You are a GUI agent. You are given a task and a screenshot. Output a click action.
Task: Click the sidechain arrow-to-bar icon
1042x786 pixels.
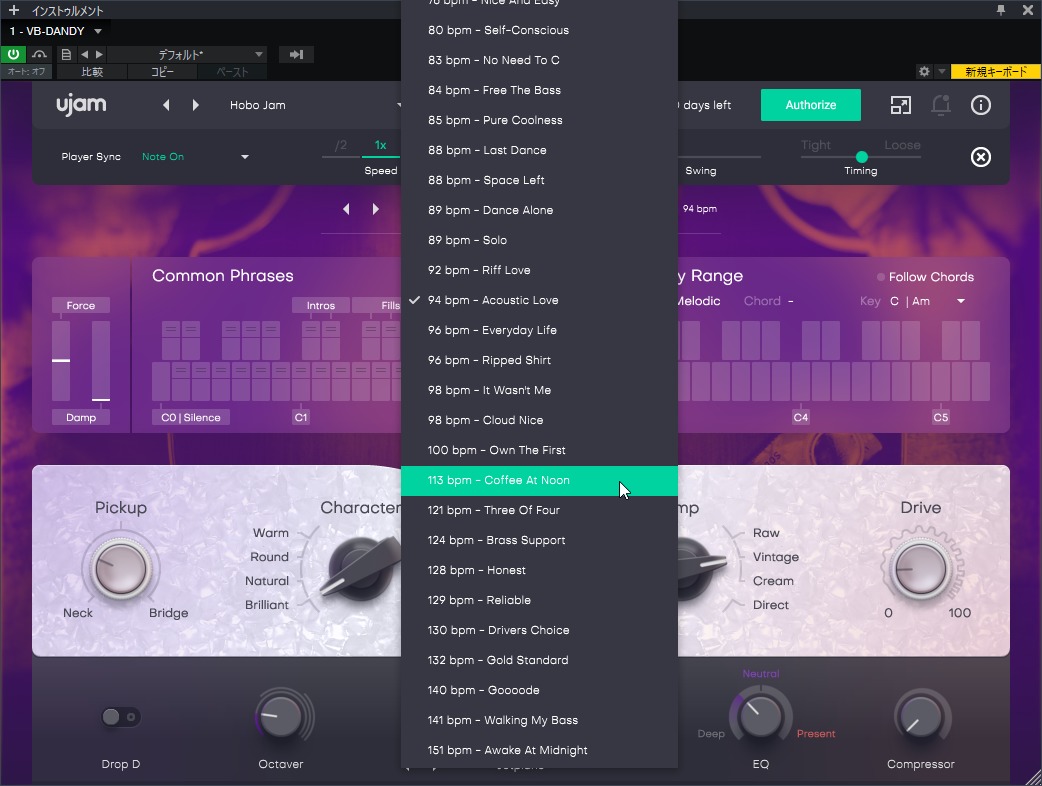pyautogui.click(x=296, y=54)
